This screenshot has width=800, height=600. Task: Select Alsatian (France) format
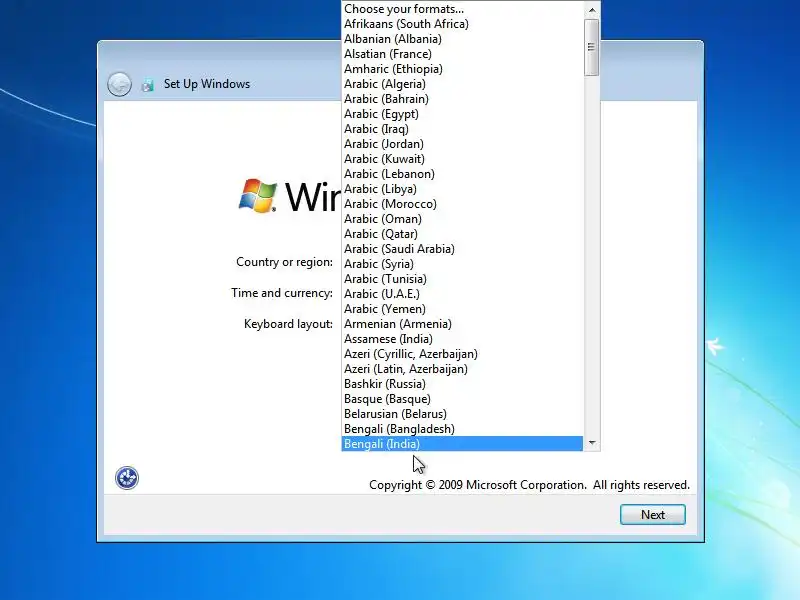[462, 54]
